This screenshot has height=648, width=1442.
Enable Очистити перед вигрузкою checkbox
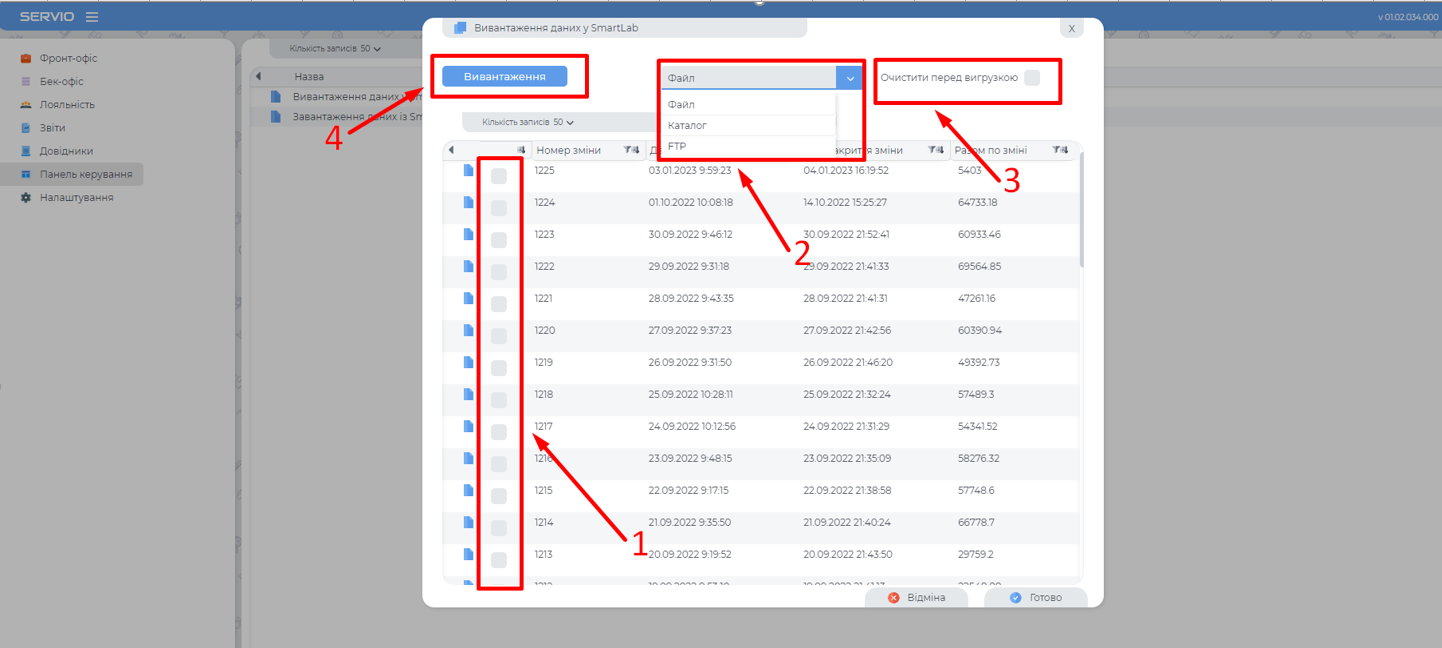(1032, 78)
